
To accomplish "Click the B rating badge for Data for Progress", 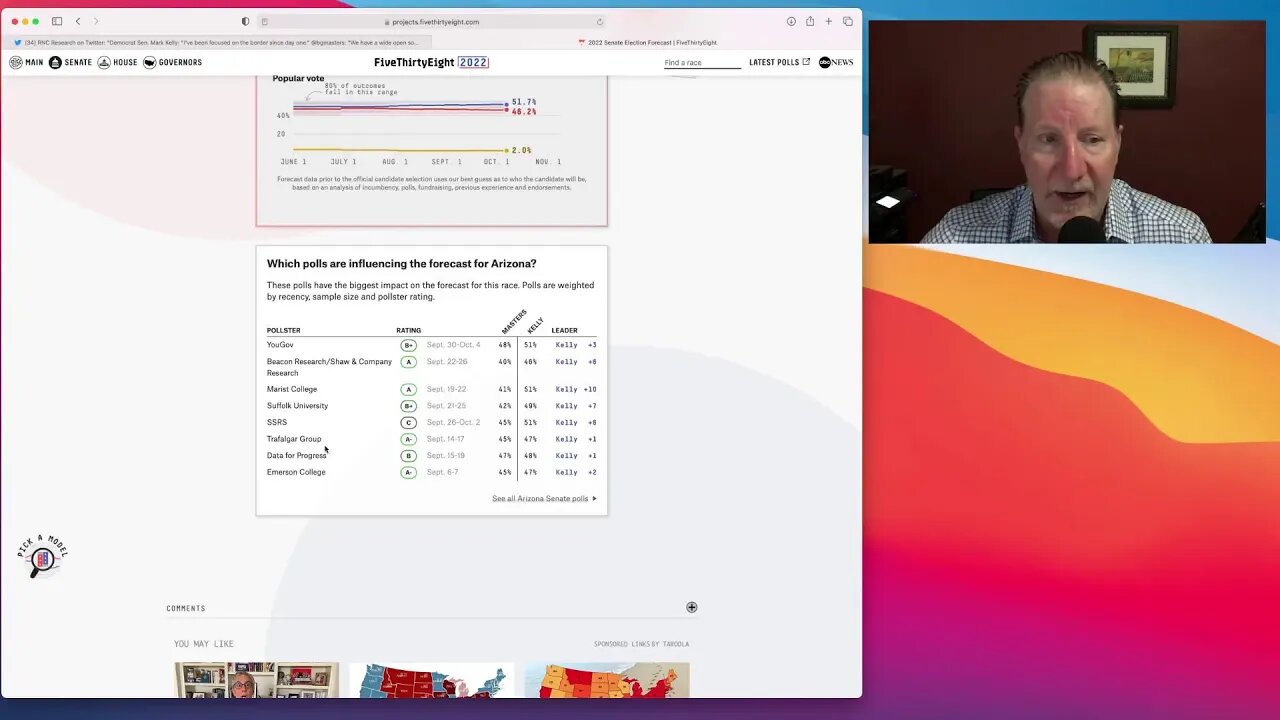I will (x=408, y=456).
